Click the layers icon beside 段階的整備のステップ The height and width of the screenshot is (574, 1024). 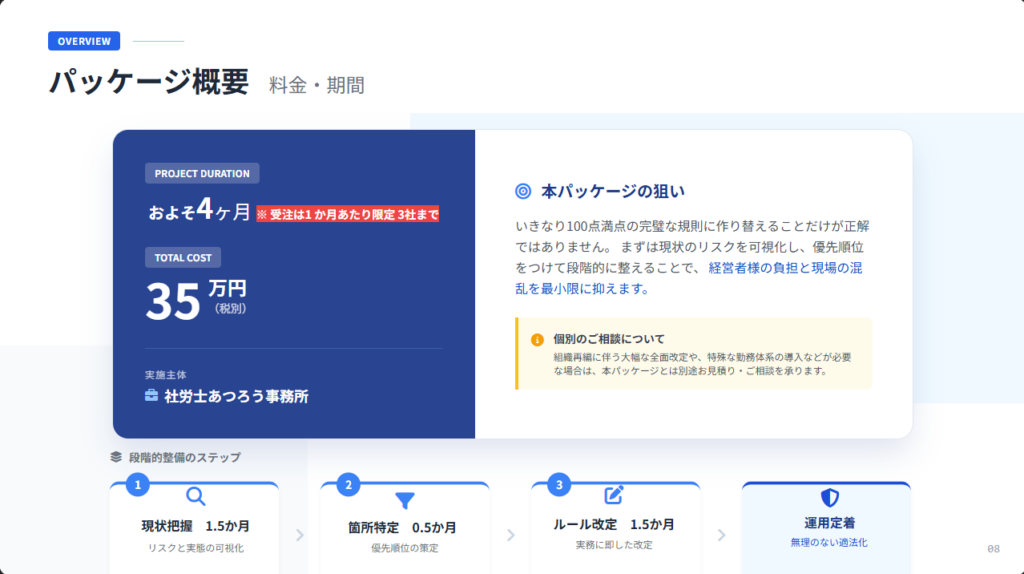point(116,457)
